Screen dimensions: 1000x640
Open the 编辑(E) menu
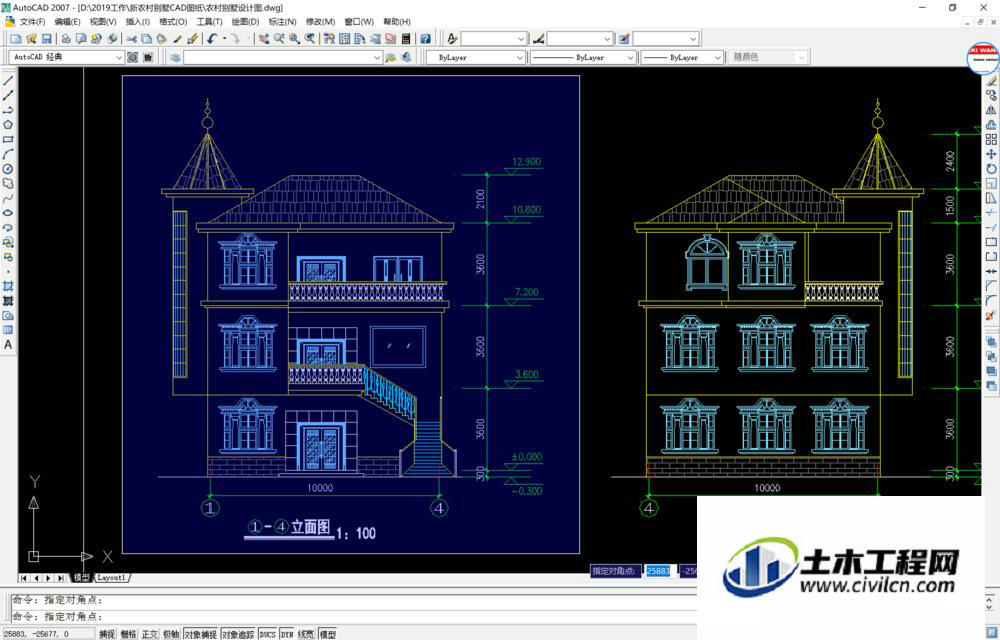(x=67, y=22)
